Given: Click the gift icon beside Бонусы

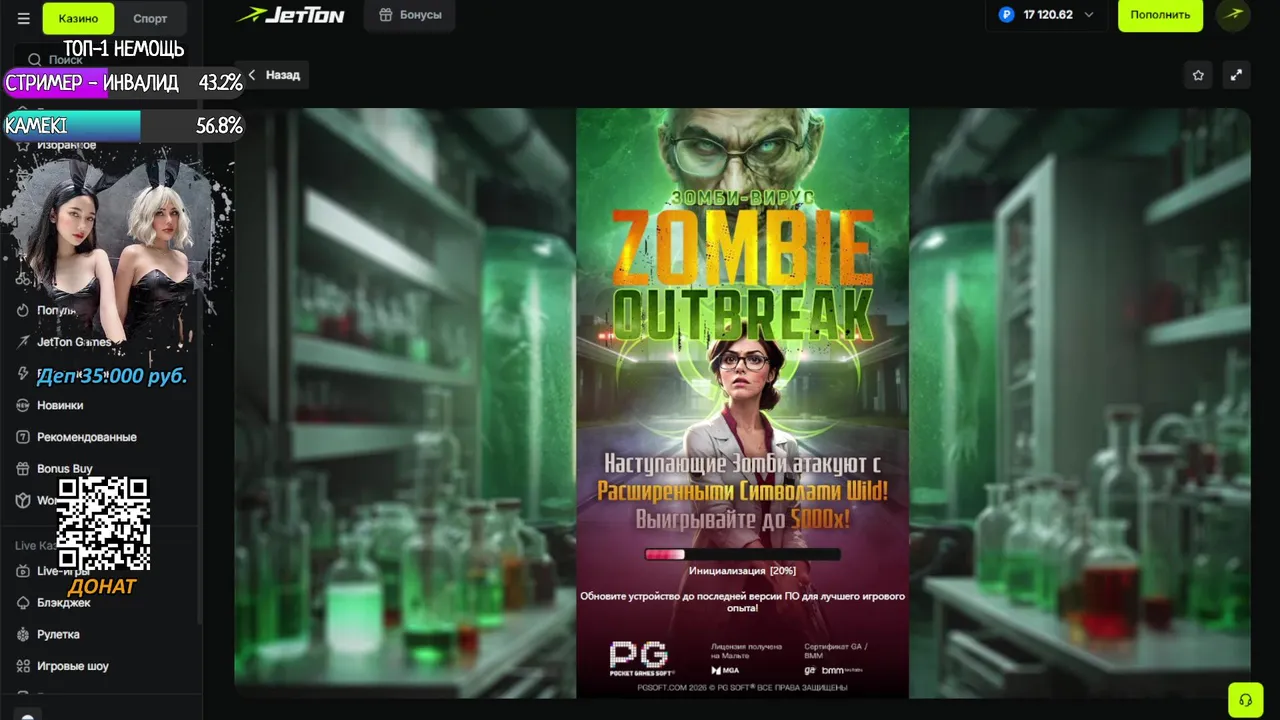Looking at the screenshot, I should tap(386, 15).
